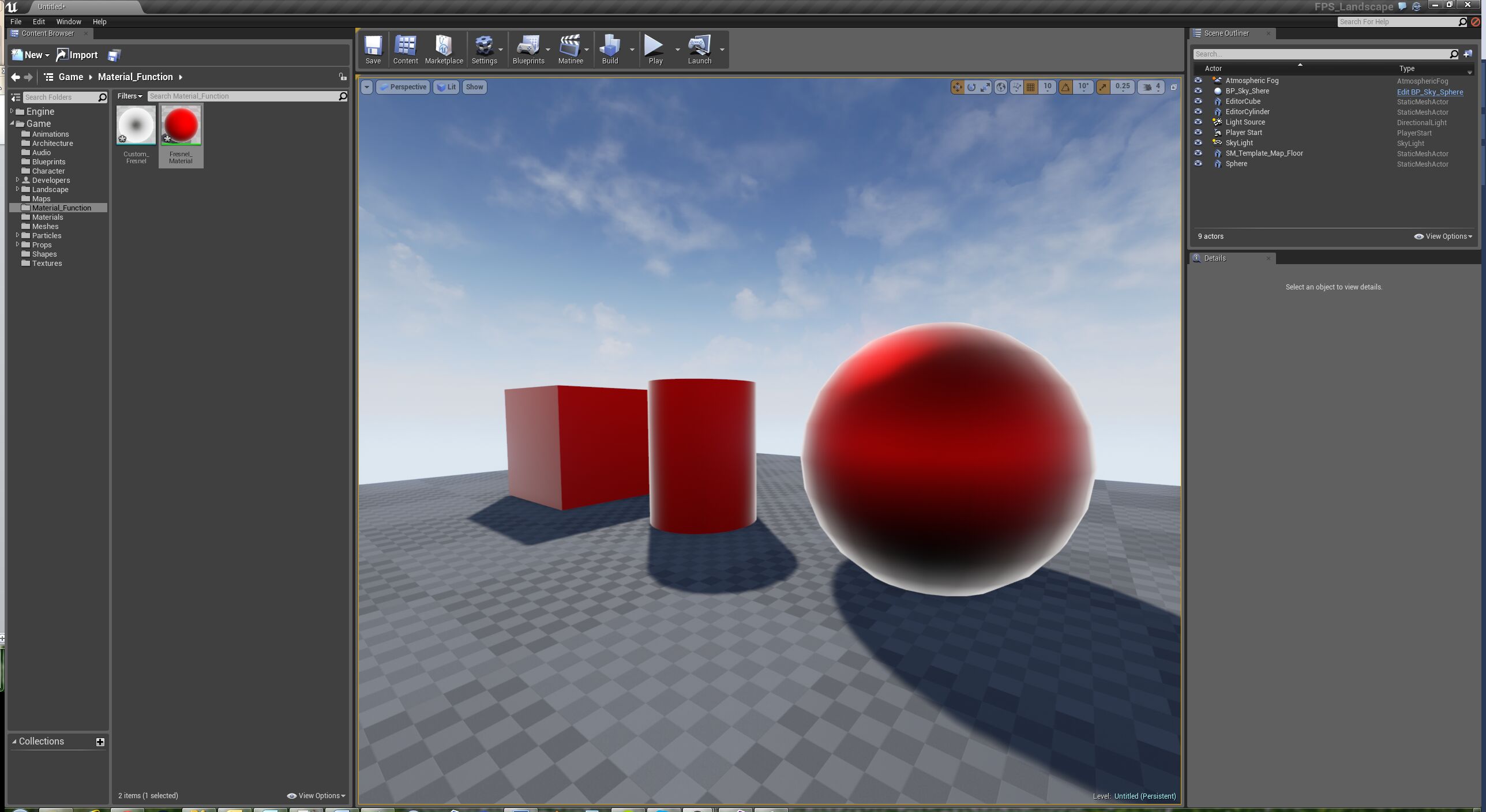Save the current level via Save icon
The image size is (1486, 812).
tap(373, 49)
